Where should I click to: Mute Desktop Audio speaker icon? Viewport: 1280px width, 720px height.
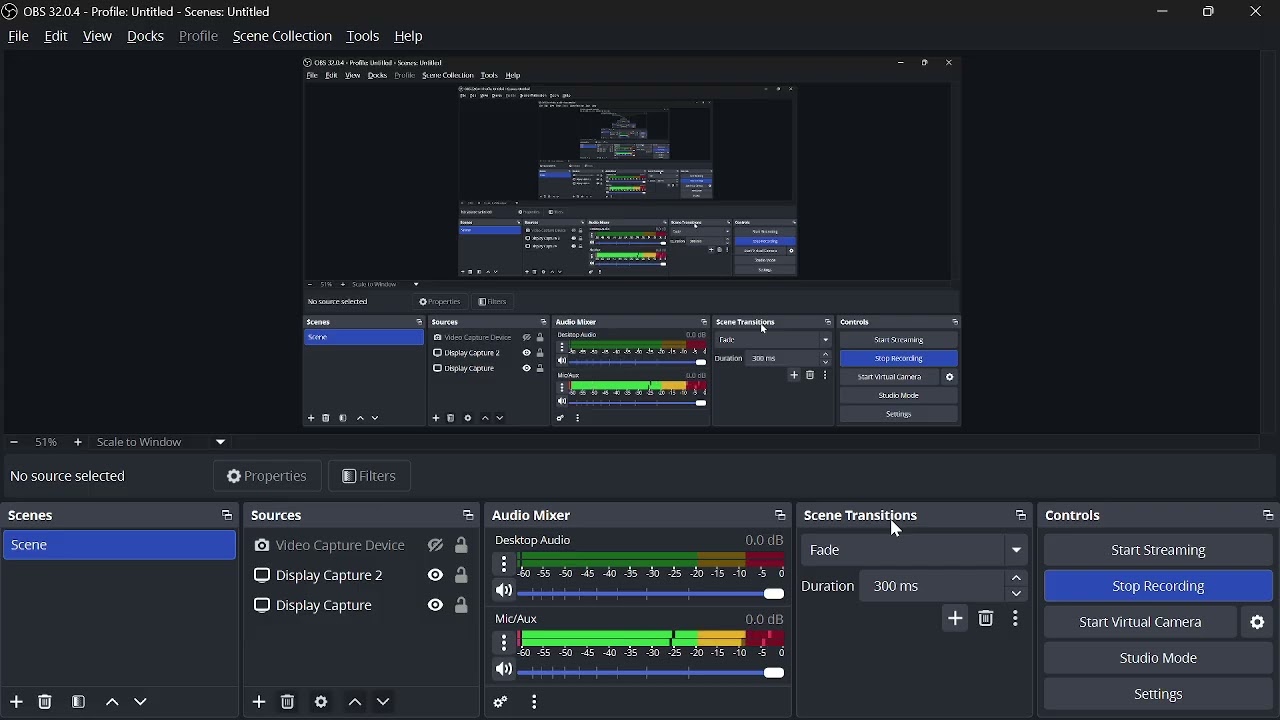(x=505, y=592)
